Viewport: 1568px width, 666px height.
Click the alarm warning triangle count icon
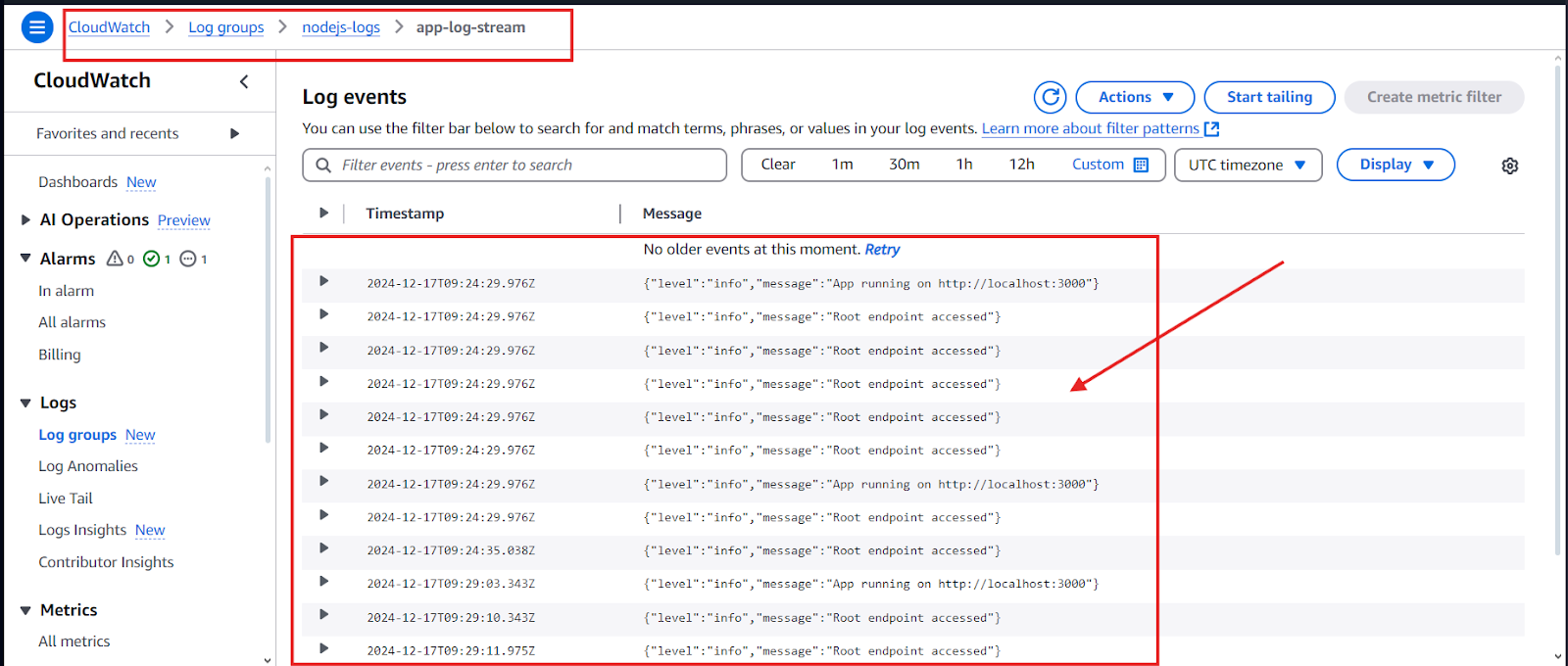(115, 259)
